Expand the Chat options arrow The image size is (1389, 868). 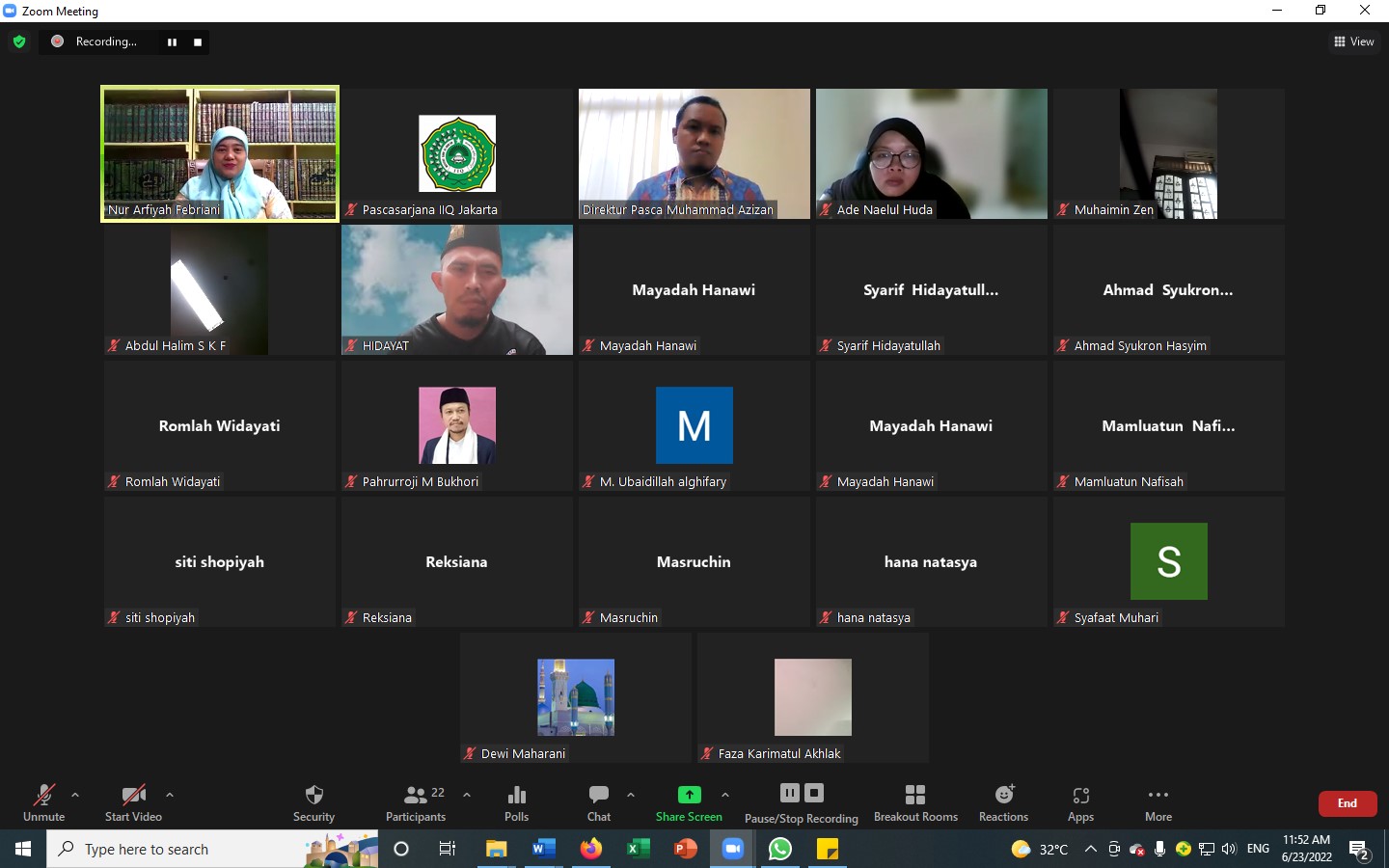click(631, 796)
